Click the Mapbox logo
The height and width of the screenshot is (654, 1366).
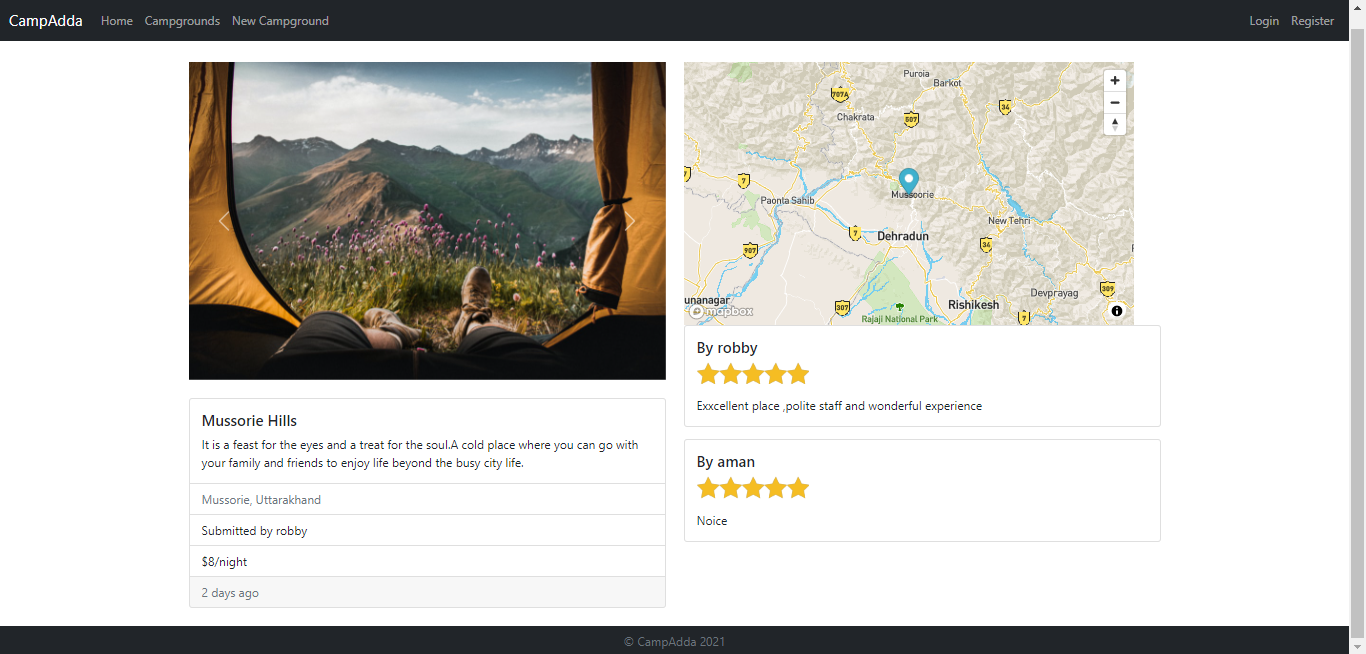(x=722, y=311)
